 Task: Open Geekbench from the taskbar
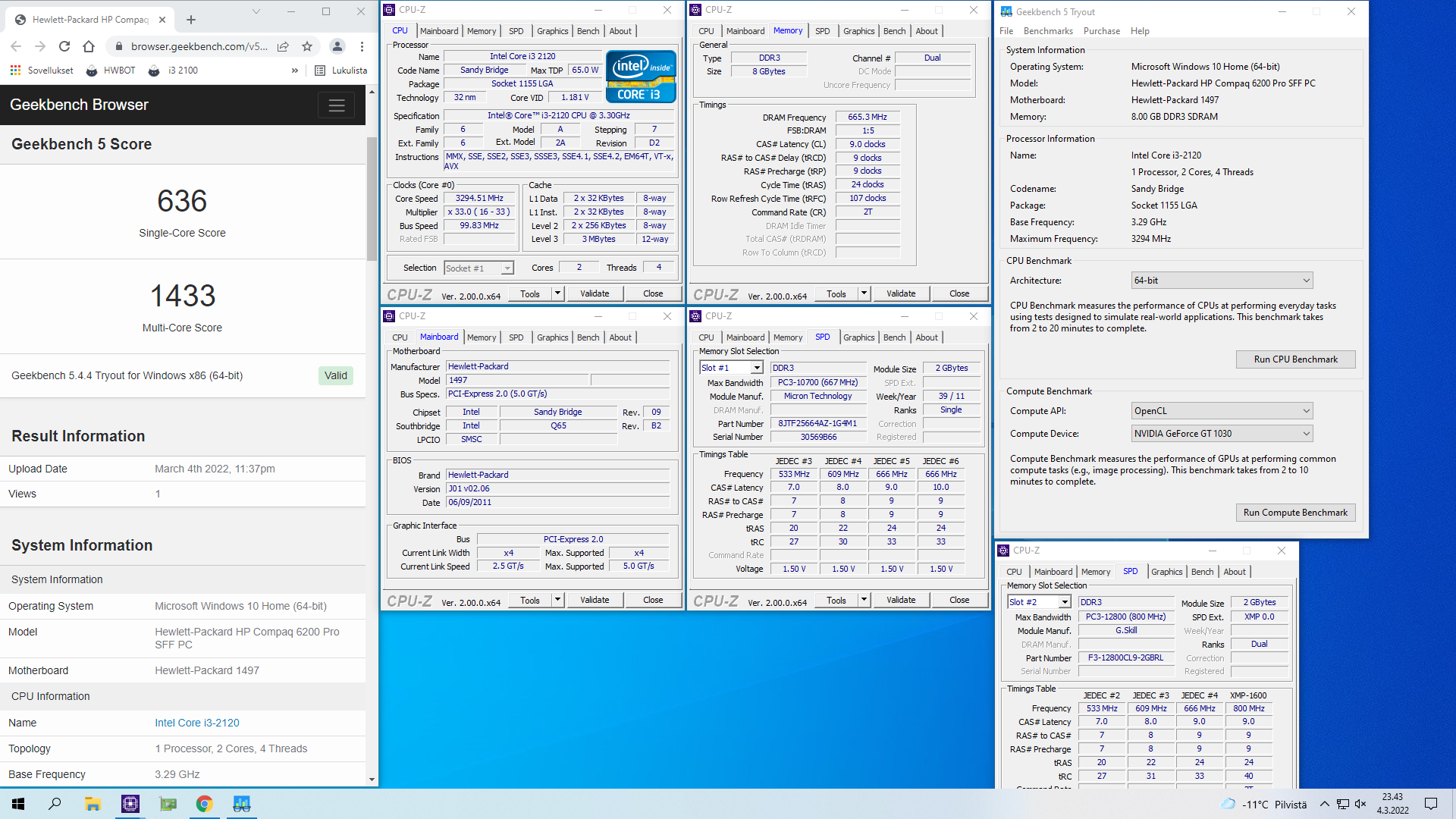pyautogui.click(x=242, y=804)
